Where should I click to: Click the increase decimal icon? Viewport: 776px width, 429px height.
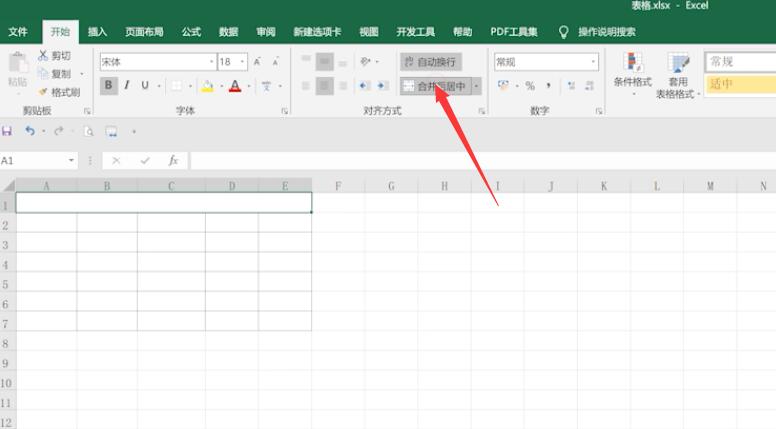tap(571, 86)
